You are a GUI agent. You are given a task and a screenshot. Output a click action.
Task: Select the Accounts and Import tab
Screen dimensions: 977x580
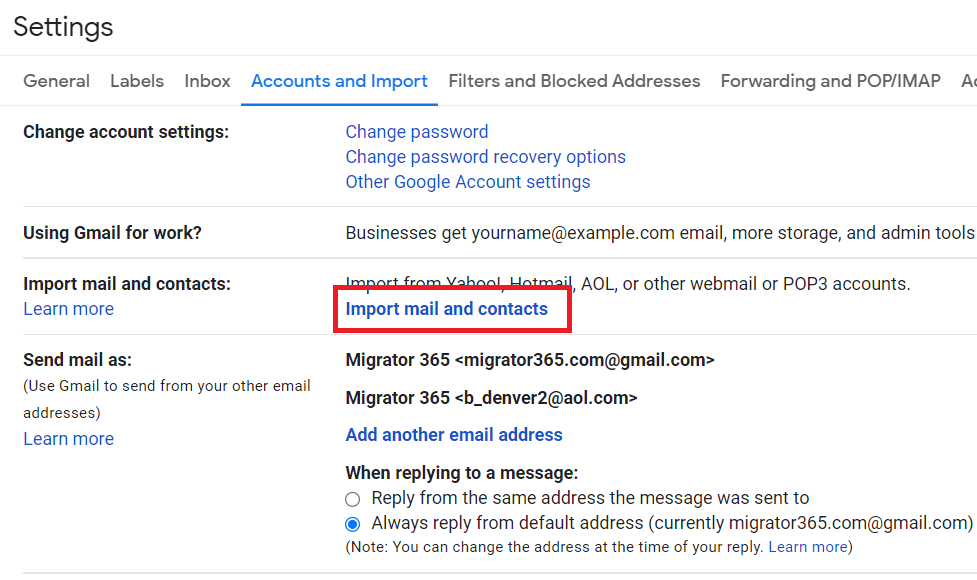339,81
